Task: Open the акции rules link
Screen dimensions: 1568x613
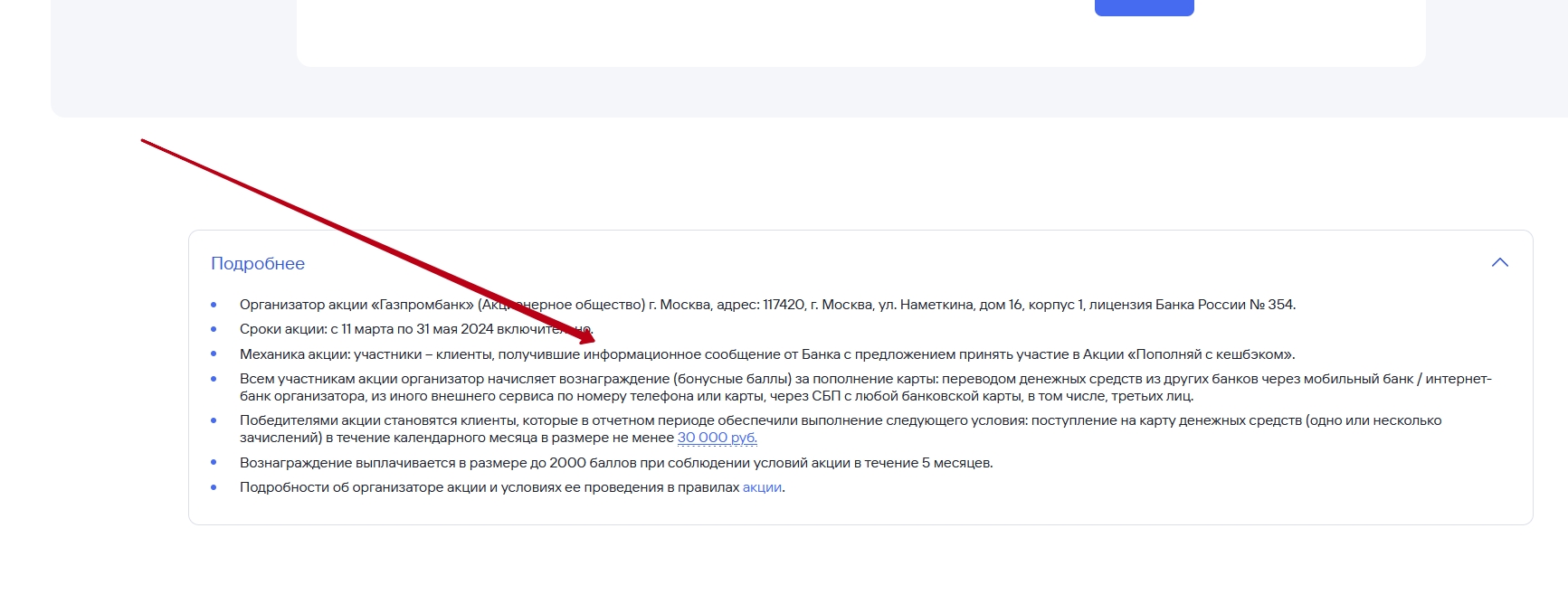Action: pos(762,487)
